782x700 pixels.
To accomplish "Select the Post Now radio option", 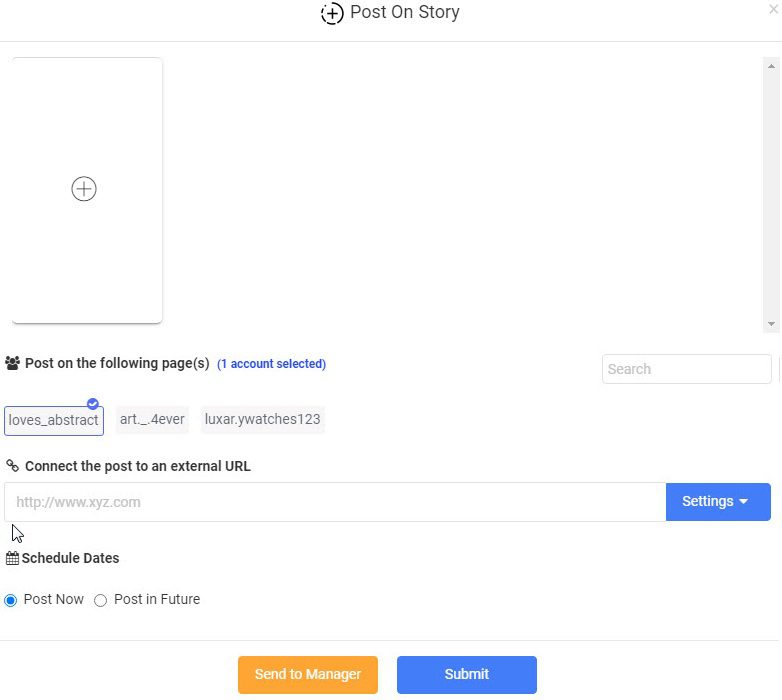I will tap(11, 600).
